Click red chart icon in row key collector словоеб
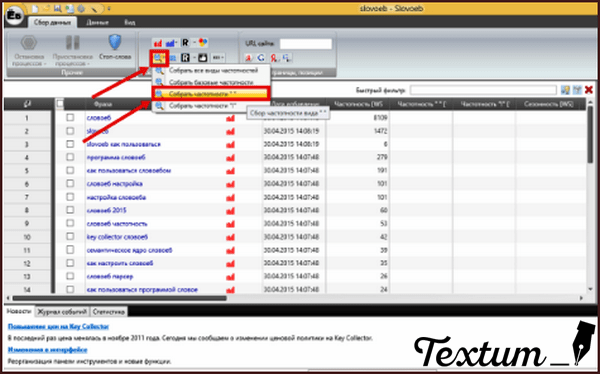 click(x=230, y=237)
